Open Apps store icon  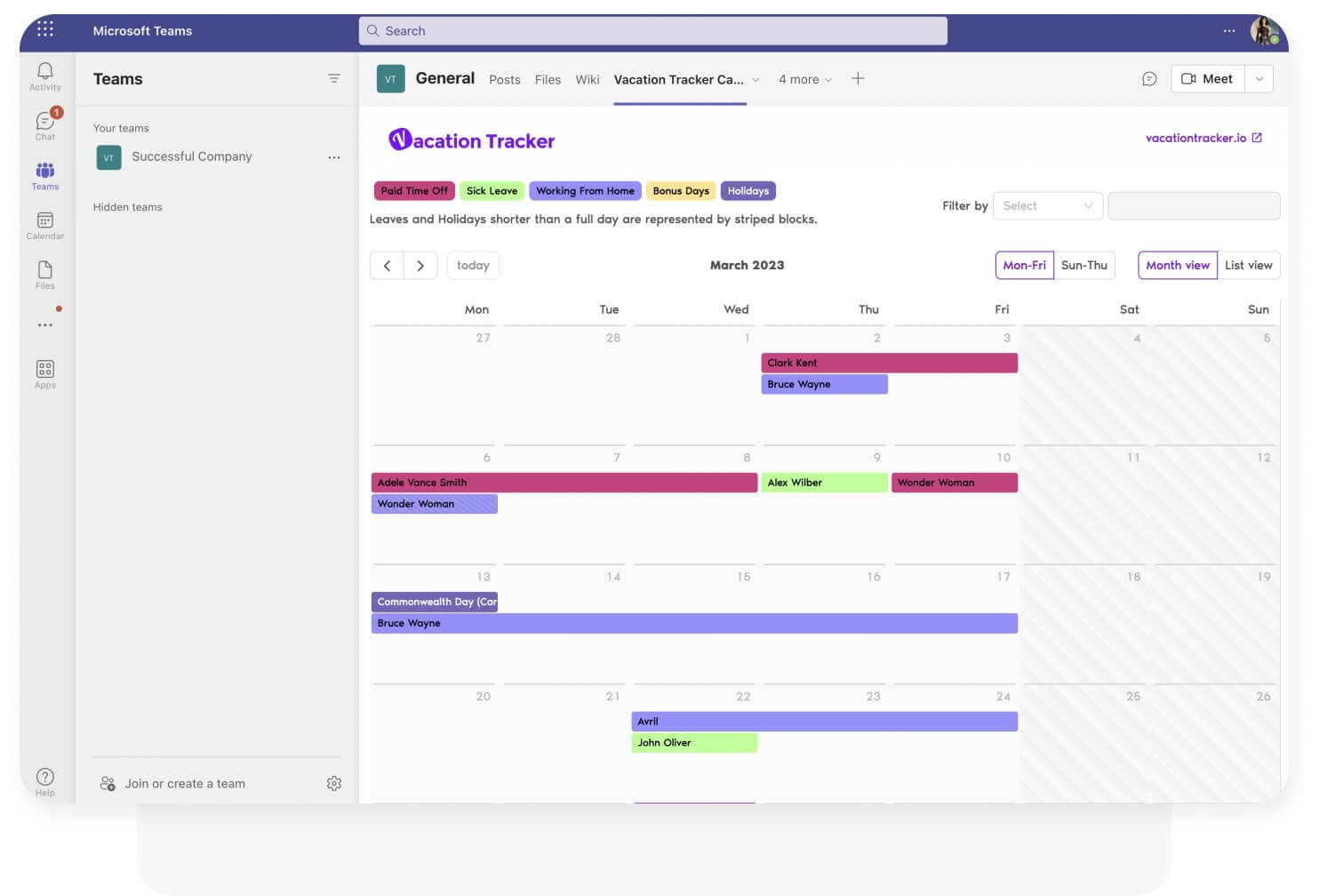[45, 374]
